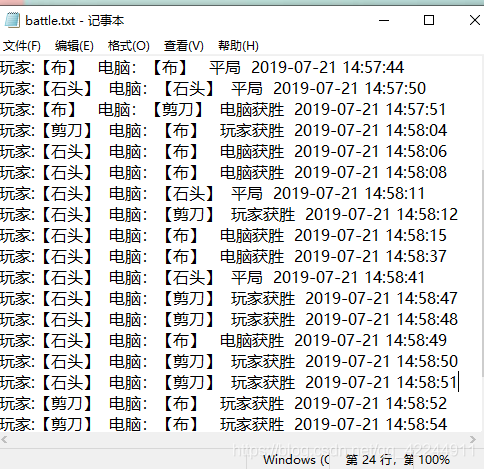
Task: Click the horizontal scrollbar right arrow
Action: (473, 440)
